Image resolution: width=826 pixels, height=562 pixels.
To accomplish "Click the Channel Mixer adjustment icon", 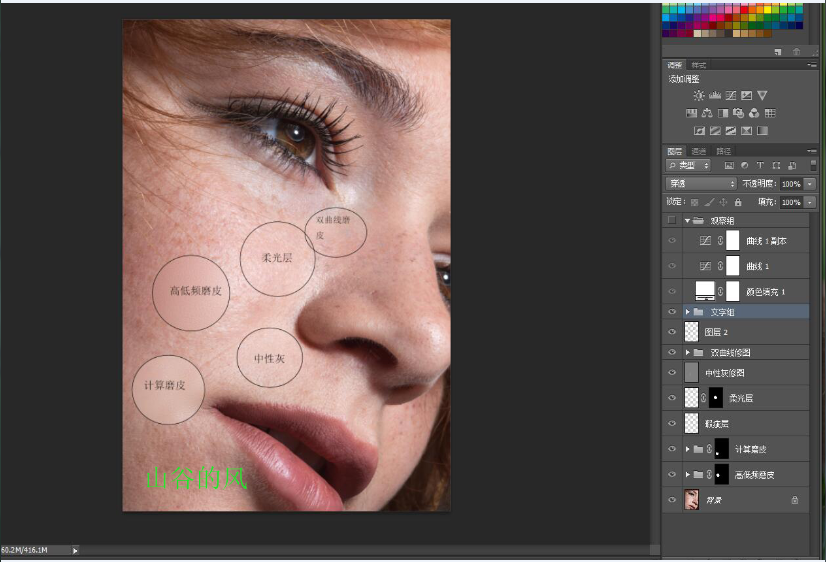I will pos(755,113).
